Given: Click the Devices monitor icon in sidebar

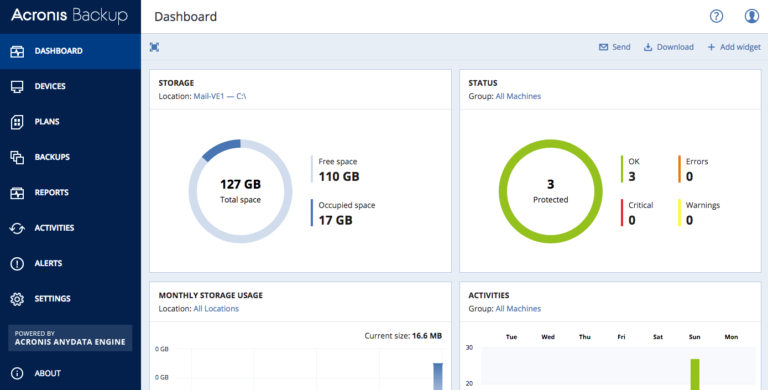Looking at the screenshot, I should point(17,87).
